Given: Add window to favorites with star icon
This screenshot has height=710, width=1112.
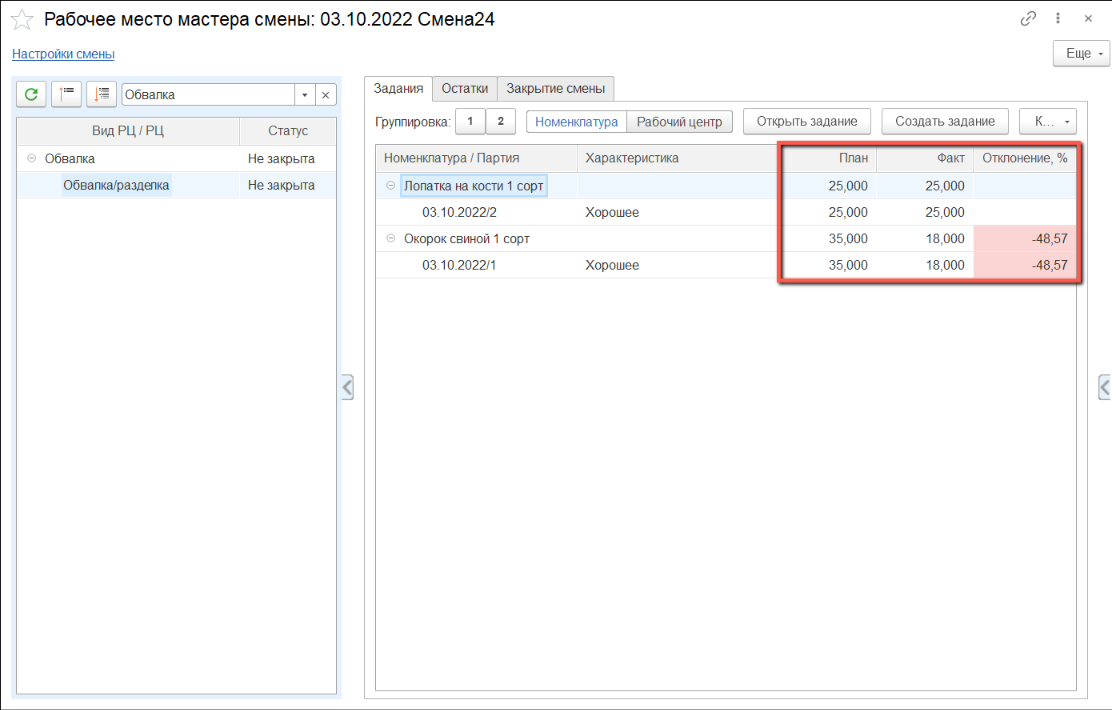Looking at the screenshot, I should point(22,20).
